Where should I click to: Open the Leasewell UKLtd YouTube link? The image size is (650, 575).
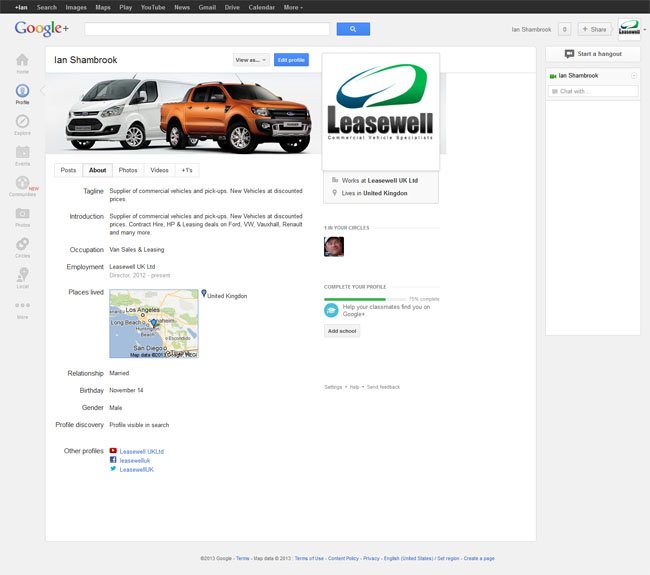click(142, 451)
